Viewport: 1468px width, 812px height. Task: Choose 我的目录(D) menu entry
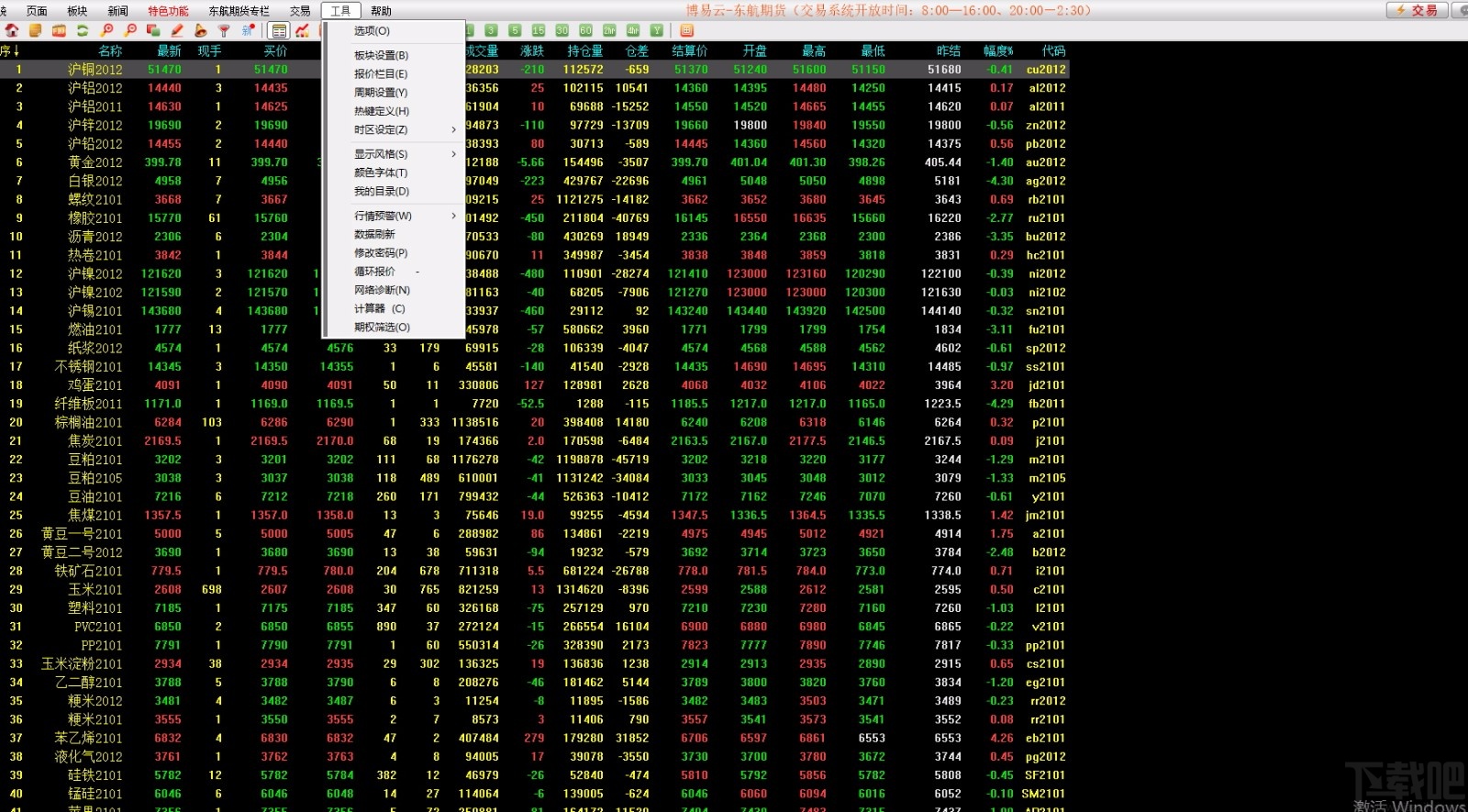(394, 191)
